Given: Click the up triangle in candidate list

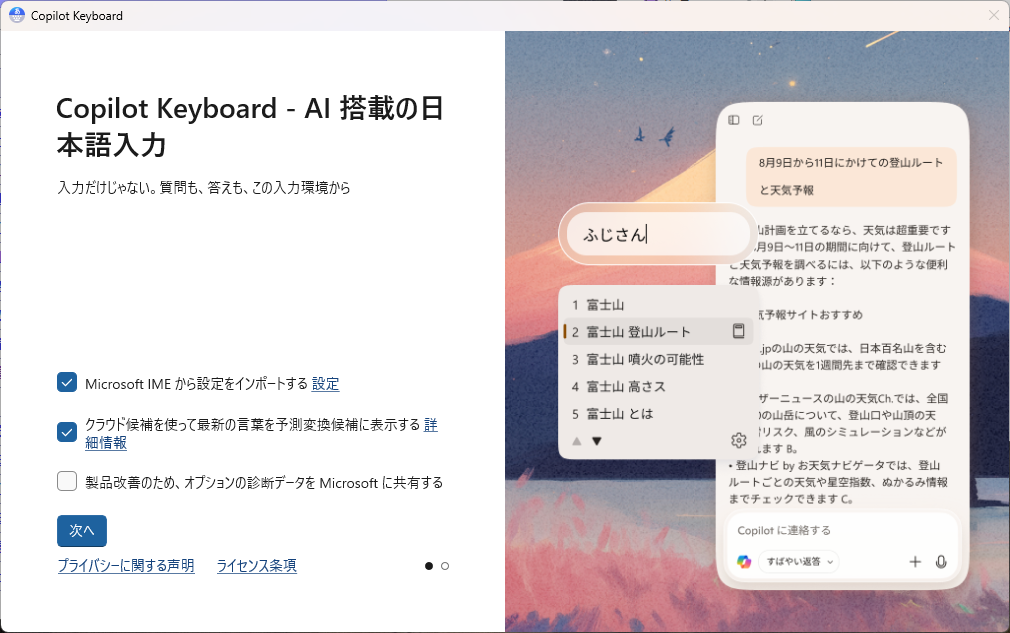Looking at the screenshot, I should pyautogui.click(x=576, y=440).
